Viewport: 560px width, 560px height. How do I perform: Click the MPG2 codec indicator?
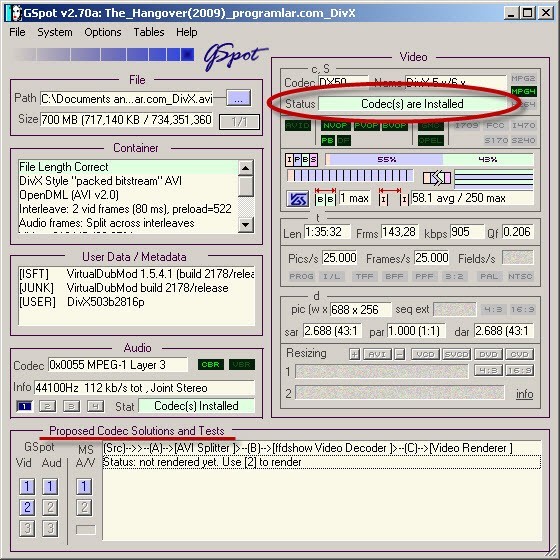coord(523,78)
